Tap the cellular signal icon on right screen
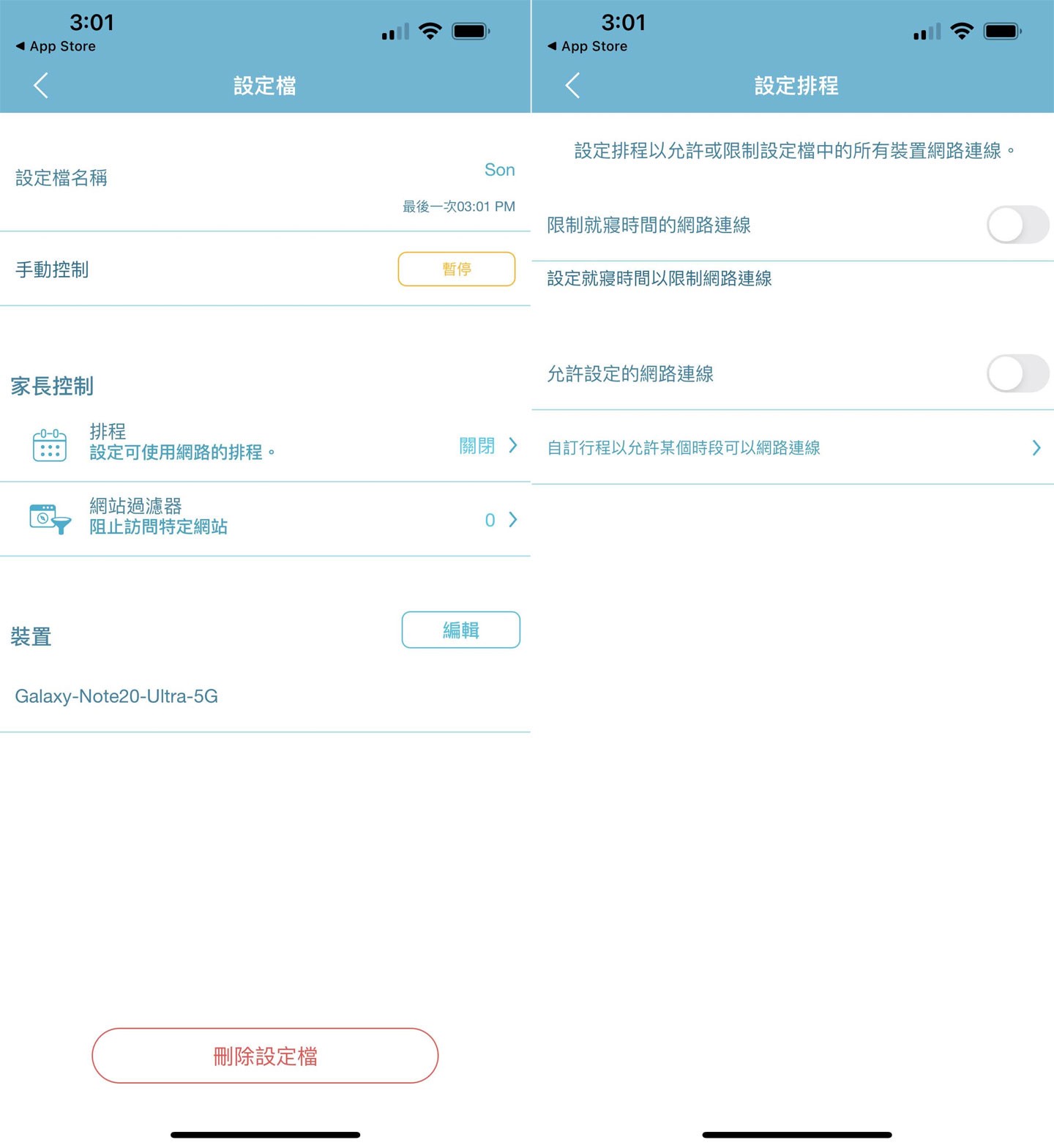Image resolution: width=1054 pixels, height=1148 pixels. [927, 31]
